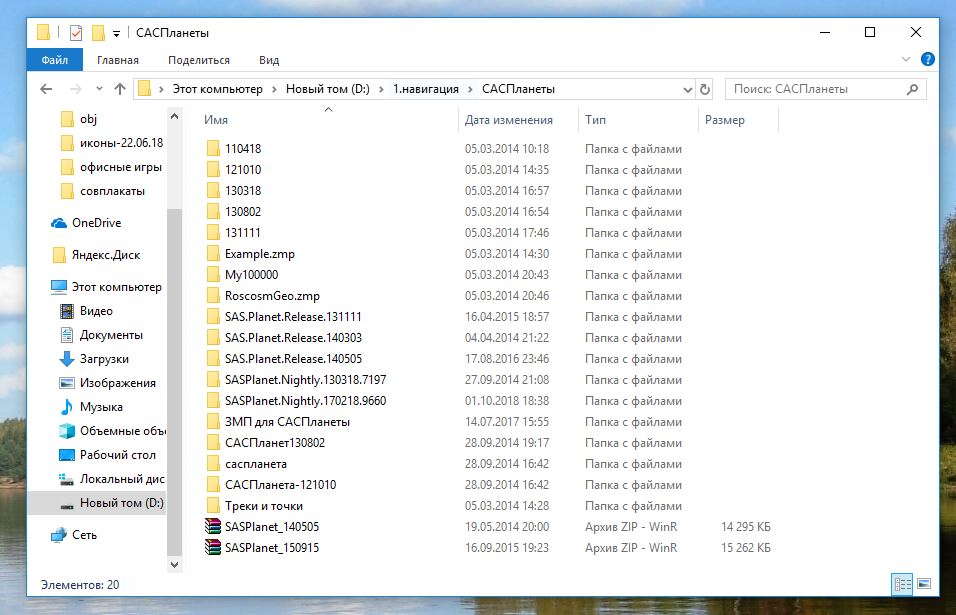Click the Up one level arrow

[x=120, y=89]
